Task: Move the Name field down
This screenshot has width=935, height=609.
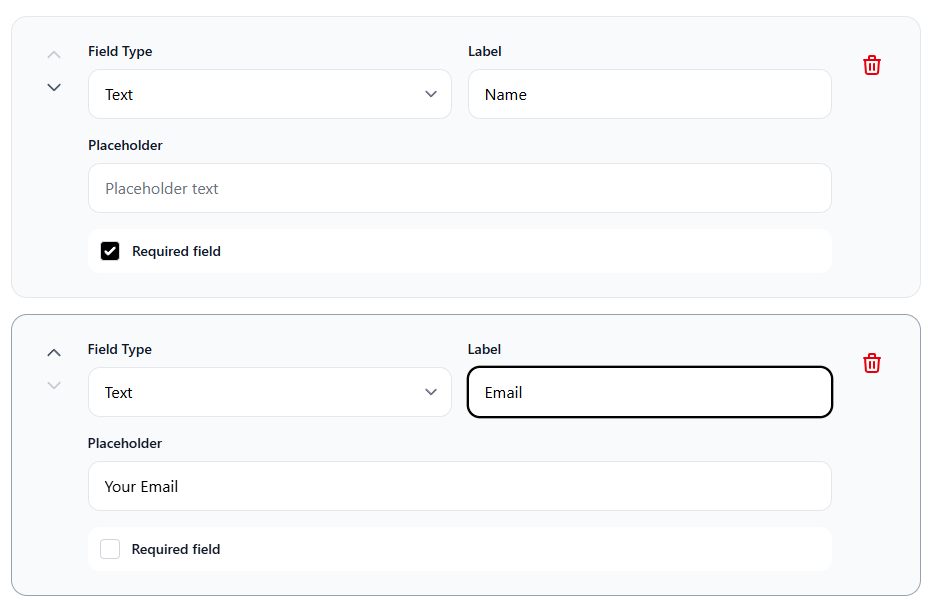Action: coord(54,87)
